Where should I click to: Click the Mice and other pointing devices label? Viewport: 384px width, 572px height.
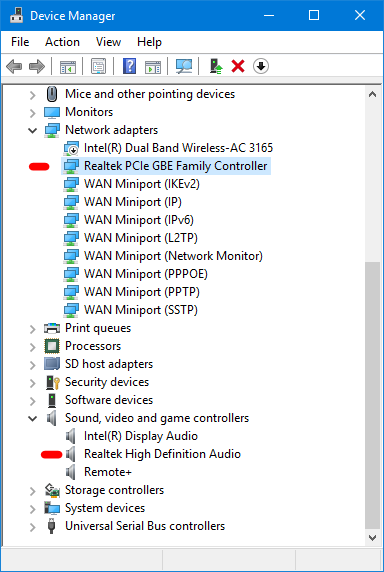tap(150, 94)
